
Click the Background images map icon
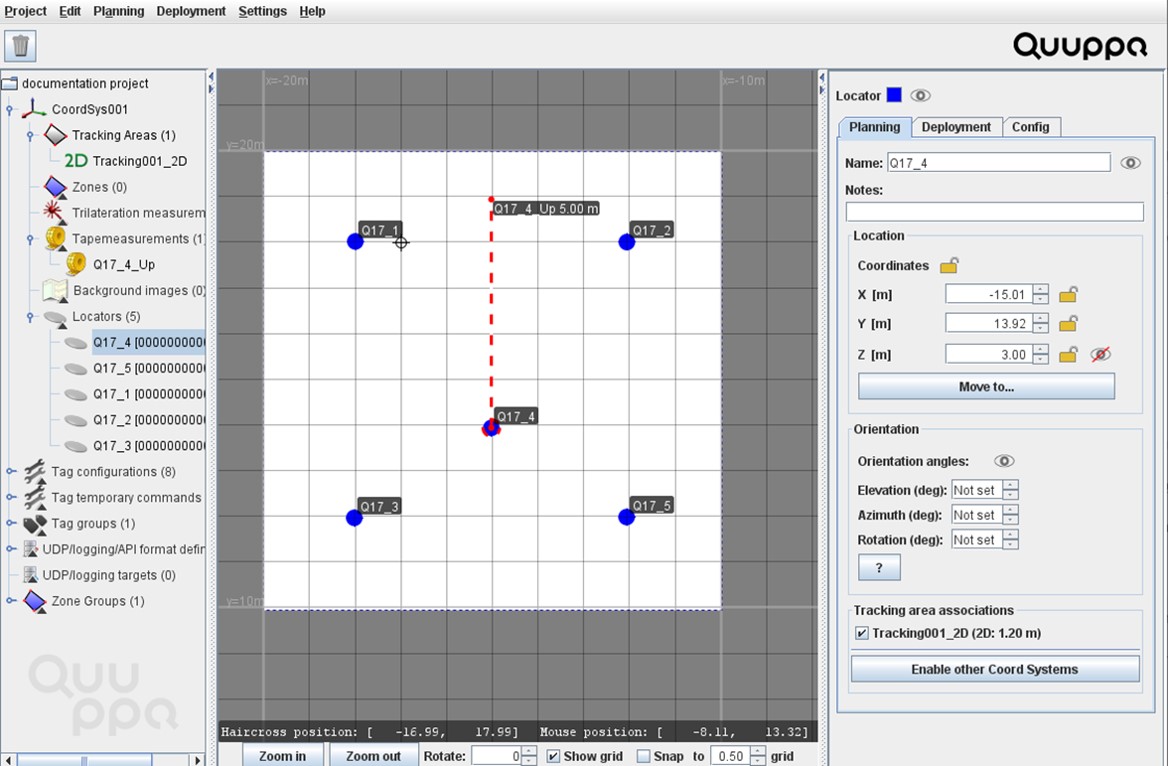55,291
